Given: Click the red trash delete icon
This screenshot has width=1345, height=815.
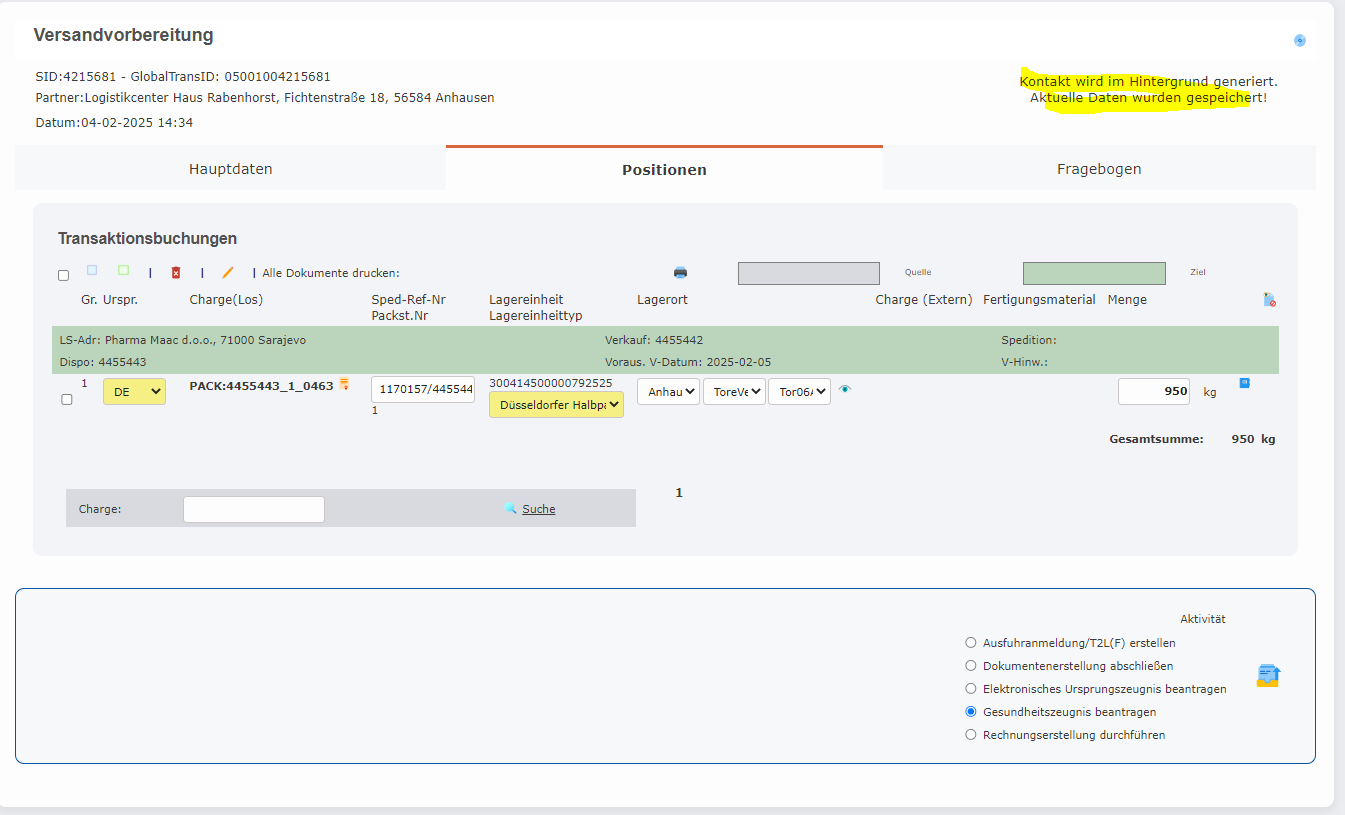Looking at the screenshot, I should [x=176, y=272].
